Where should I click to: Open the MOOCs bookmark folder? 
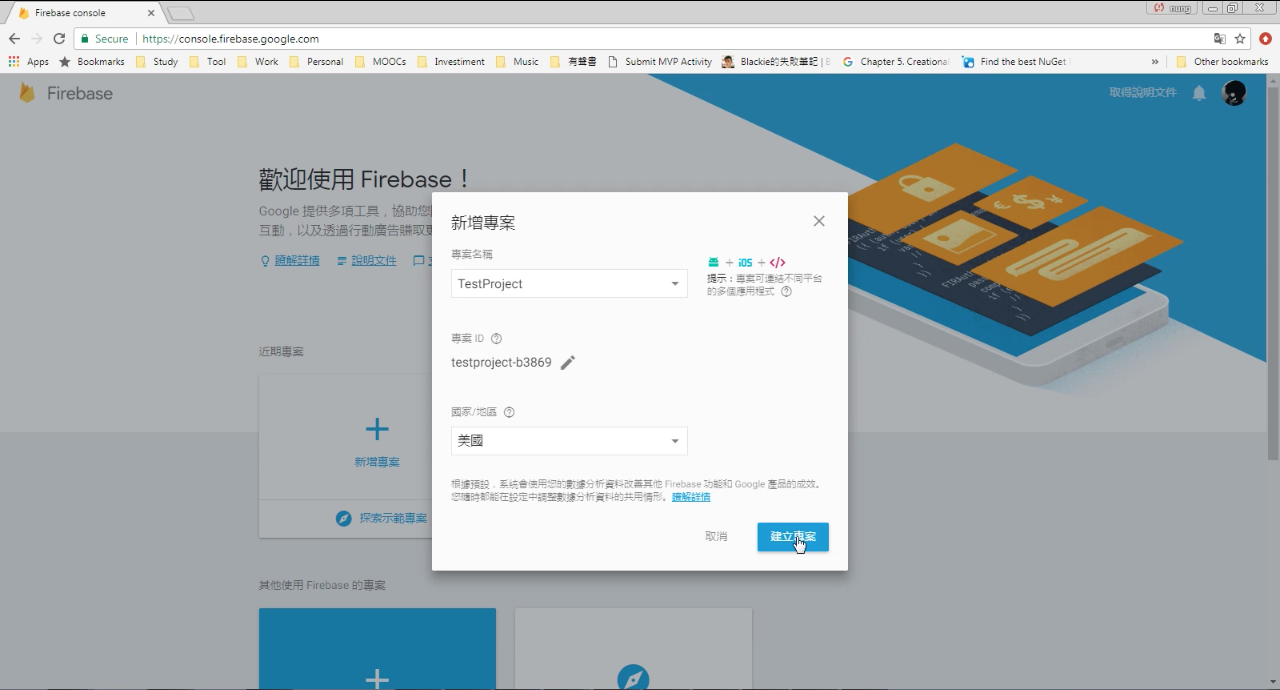coord(381,62)
